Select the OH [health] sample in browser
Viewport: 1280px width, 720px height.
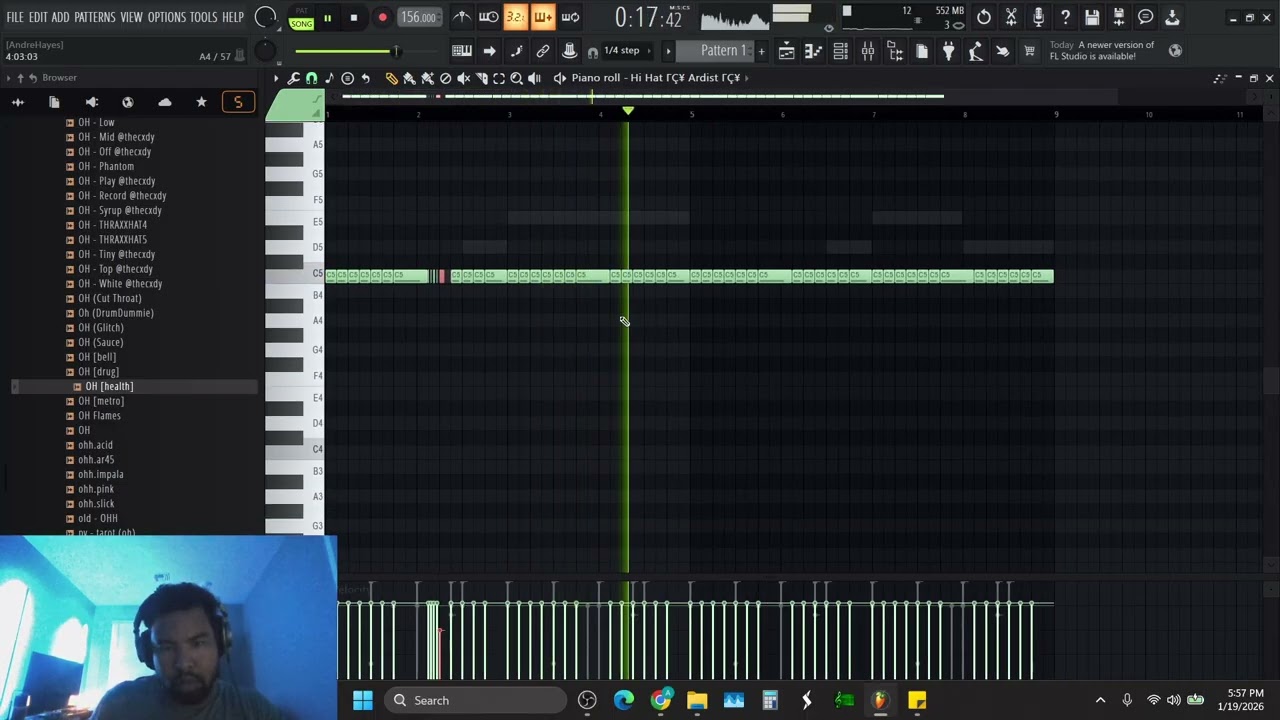(x=109, y=386)
